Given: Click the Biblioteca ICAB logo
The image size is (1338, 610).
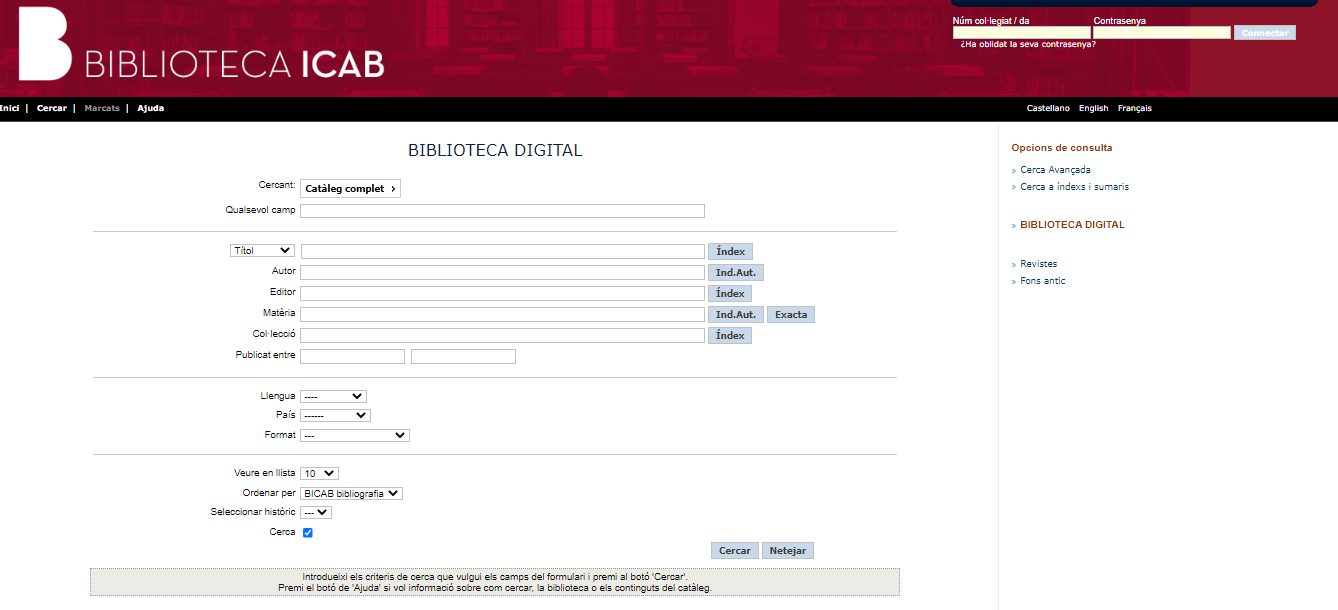Looking at the screenshot, I should 200,48.
